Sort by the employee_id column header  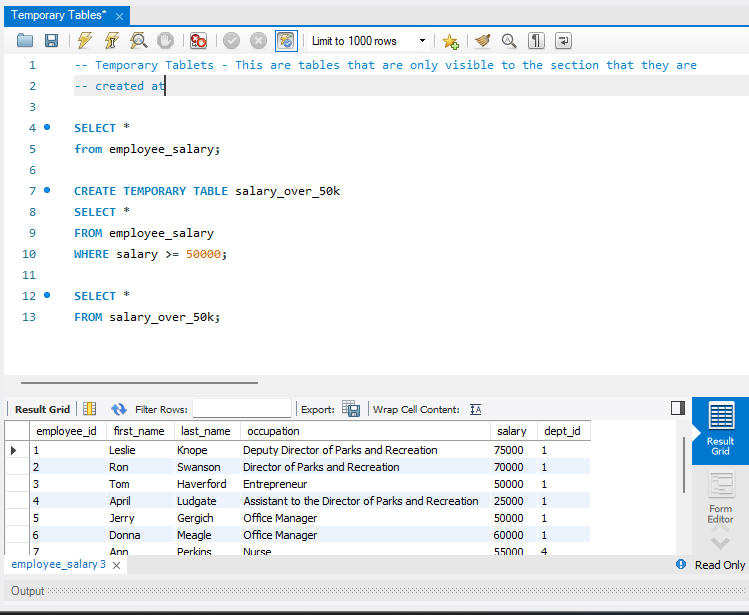point(66,431)
